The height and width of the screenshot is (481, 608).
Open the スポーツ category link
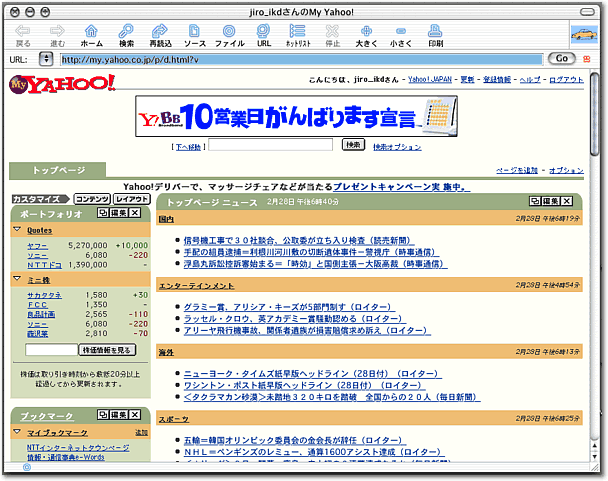[174, 419]
